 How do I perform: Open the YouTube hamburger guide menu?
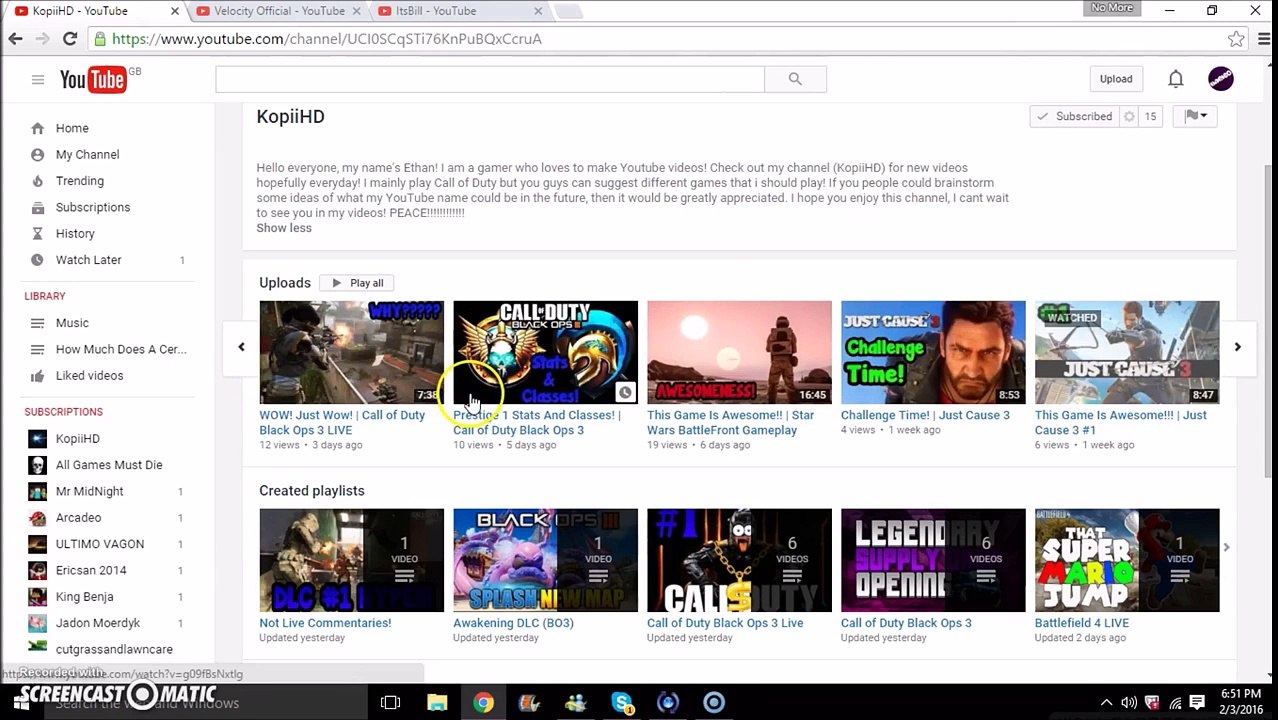coord(38,80)
